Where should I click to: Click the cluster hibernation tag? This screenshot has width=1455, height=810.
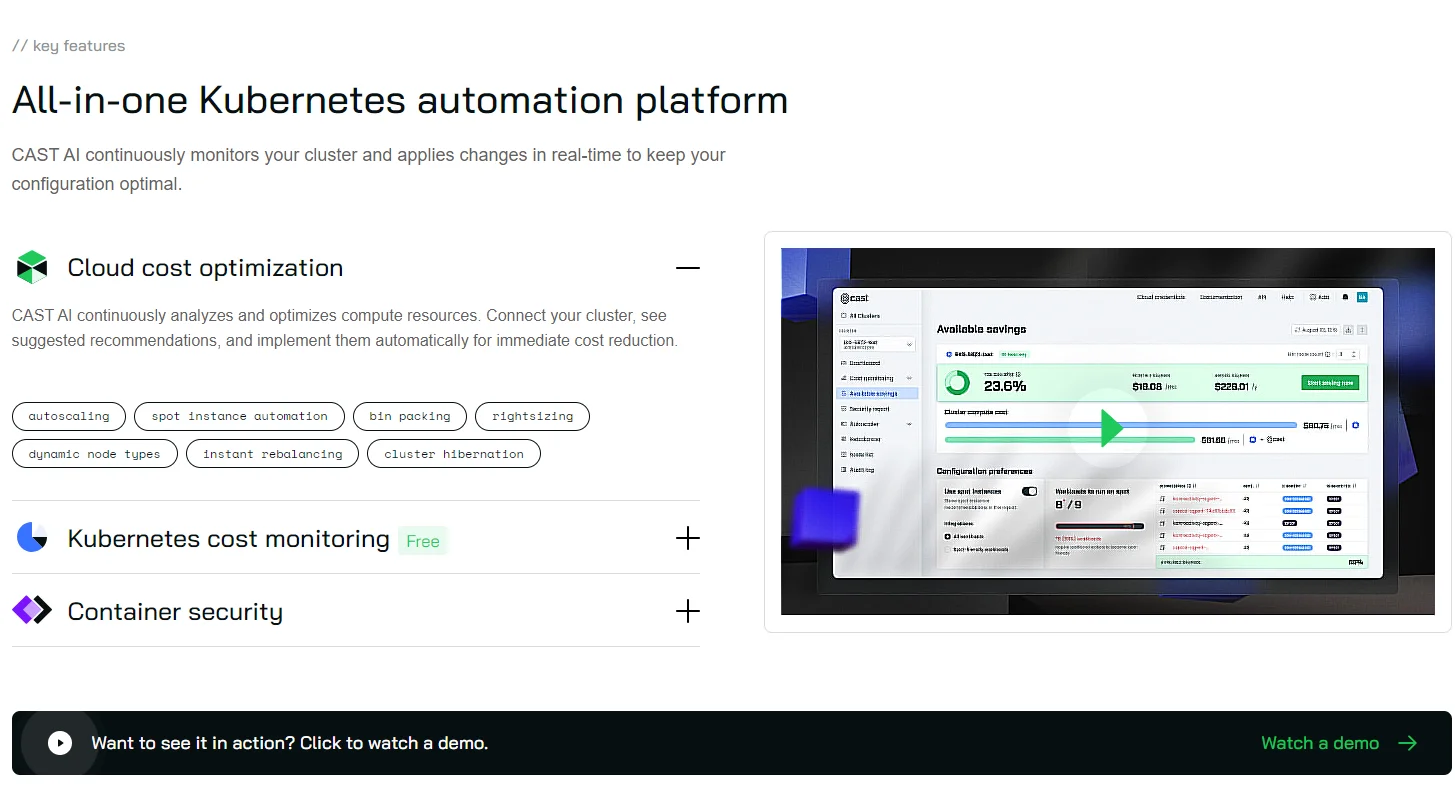(x=454, y=454)
